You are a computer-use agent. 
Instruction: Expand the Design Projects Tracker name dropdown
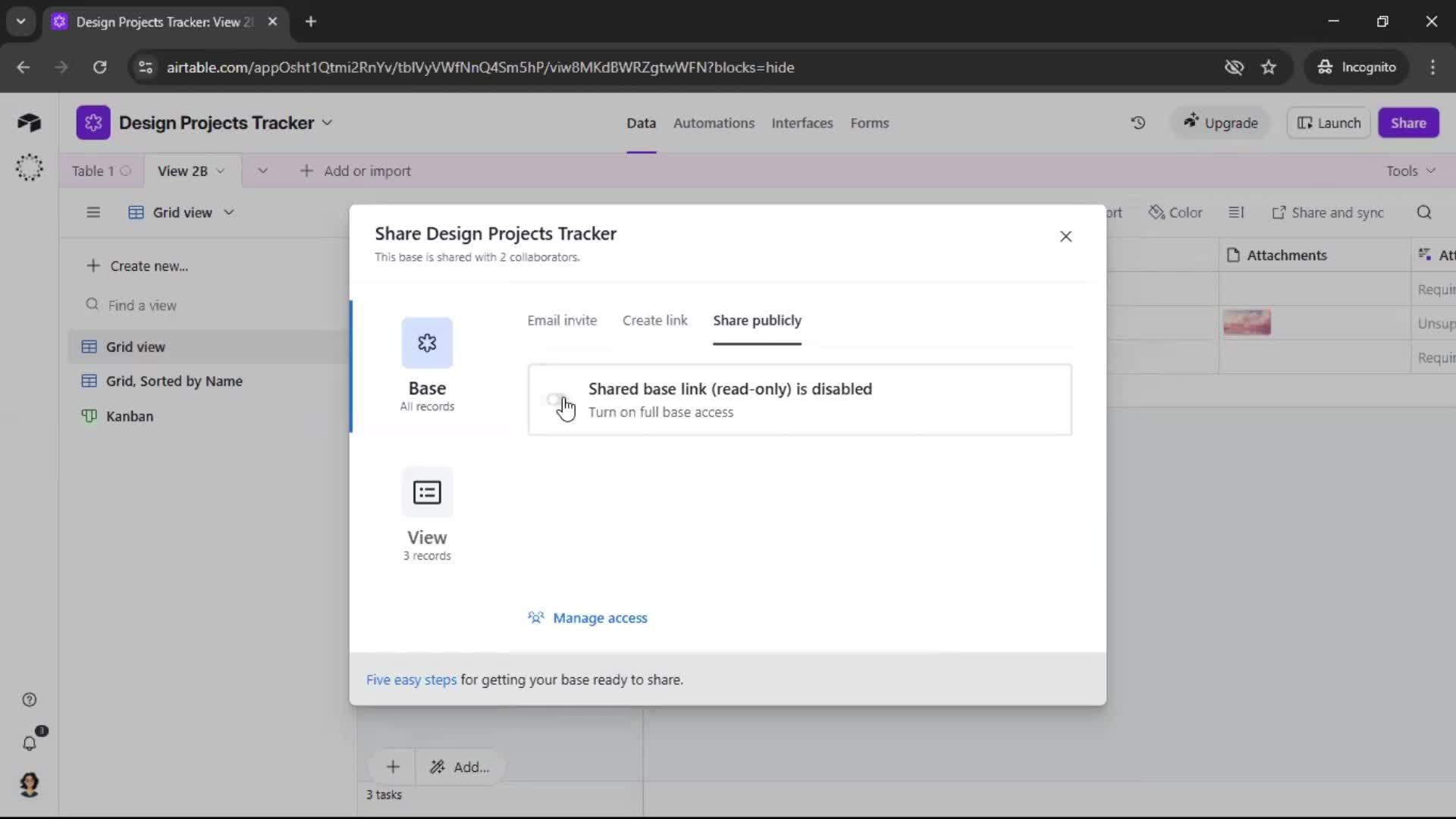327,123
